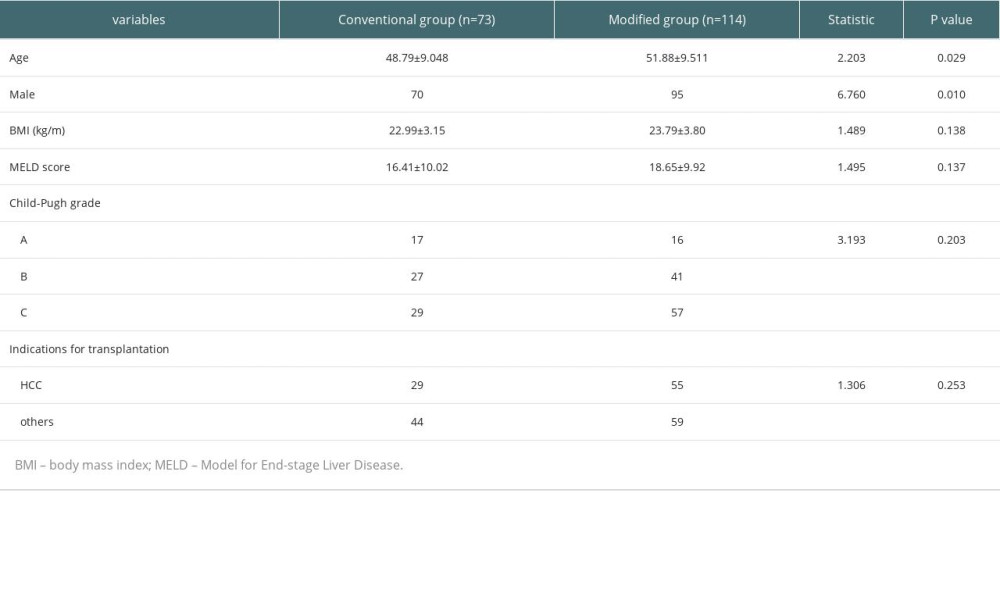This screenshot has width=1000, height=600.
Task: Select Child-Pugh statistic value 3.193
Action: (851, 240)
